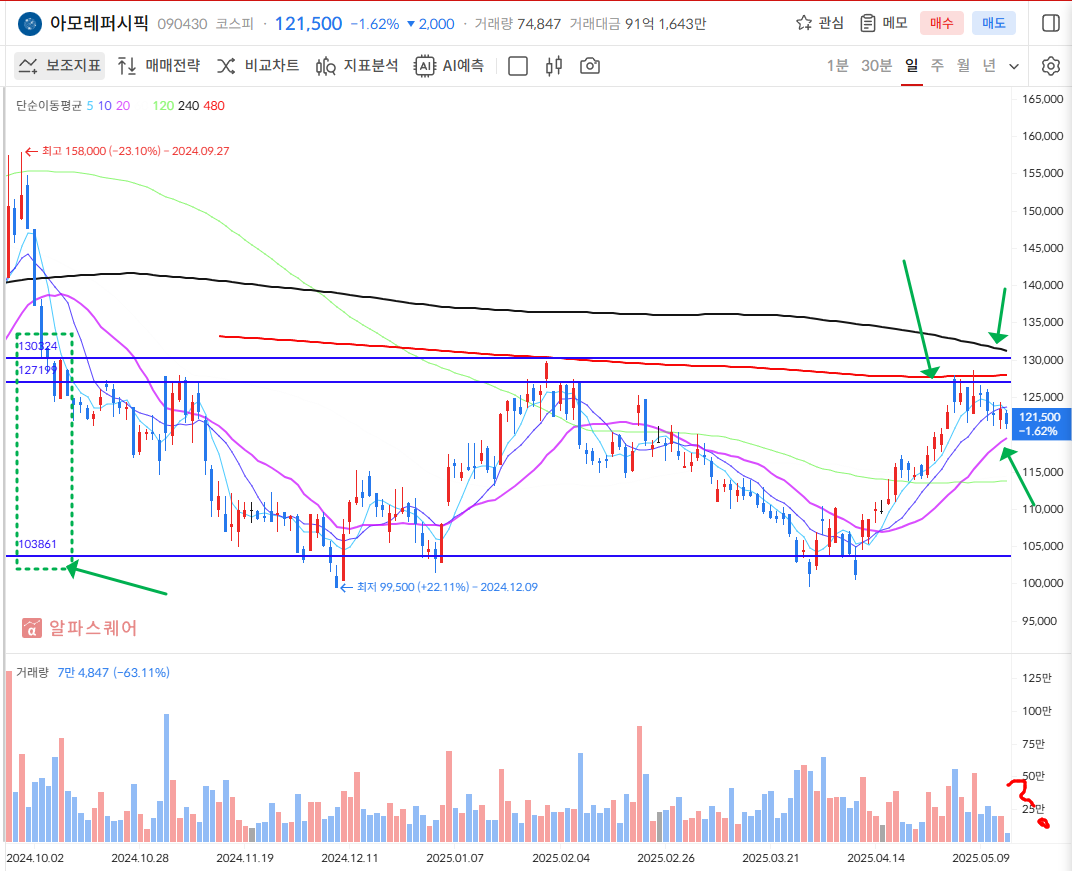Open 비교차트 comparison chart tool

point(258,66)
